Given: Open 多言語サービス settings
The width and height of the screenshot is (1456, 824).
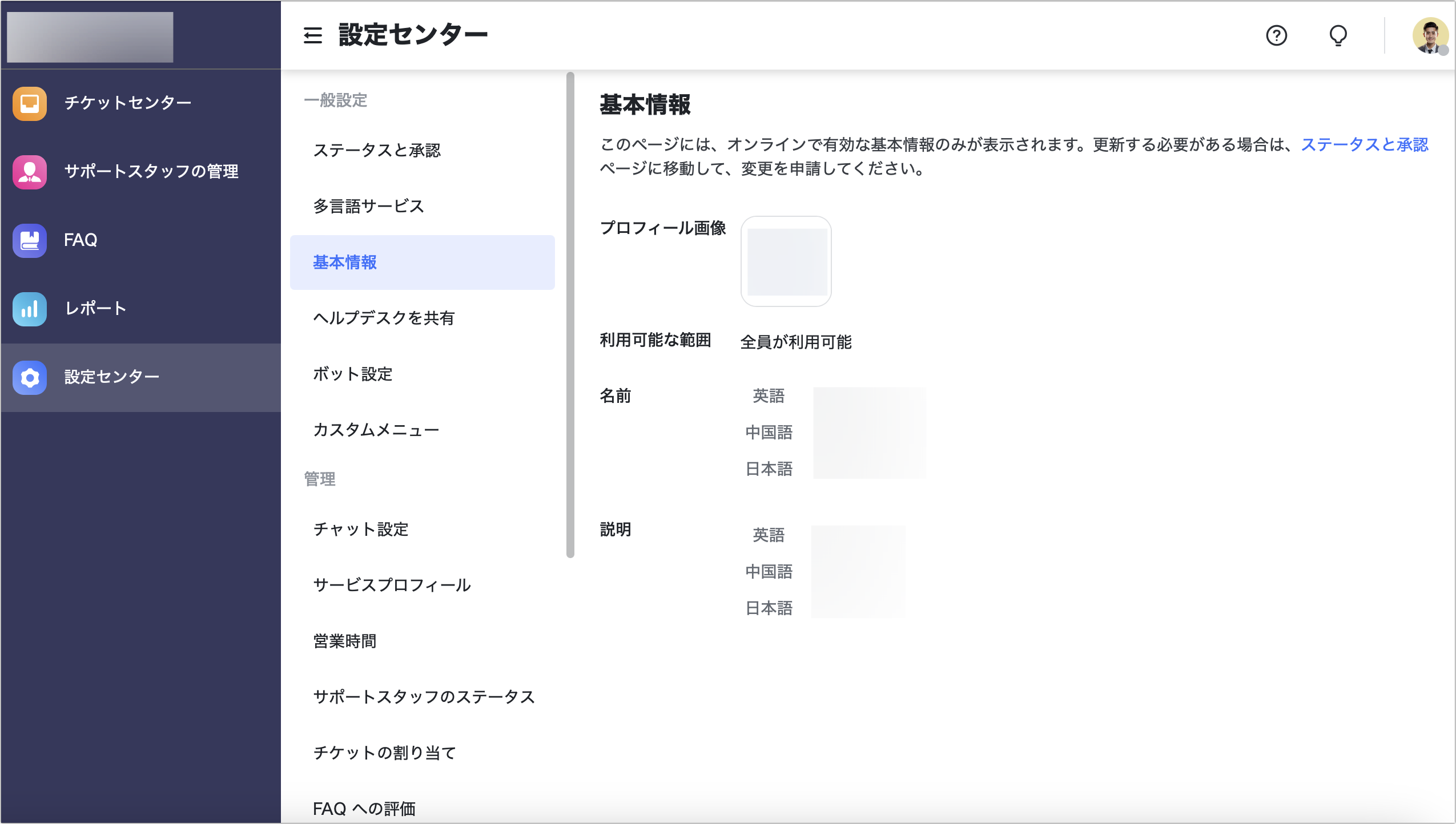Looking at the screenshot, I should [x=368, y=206].
